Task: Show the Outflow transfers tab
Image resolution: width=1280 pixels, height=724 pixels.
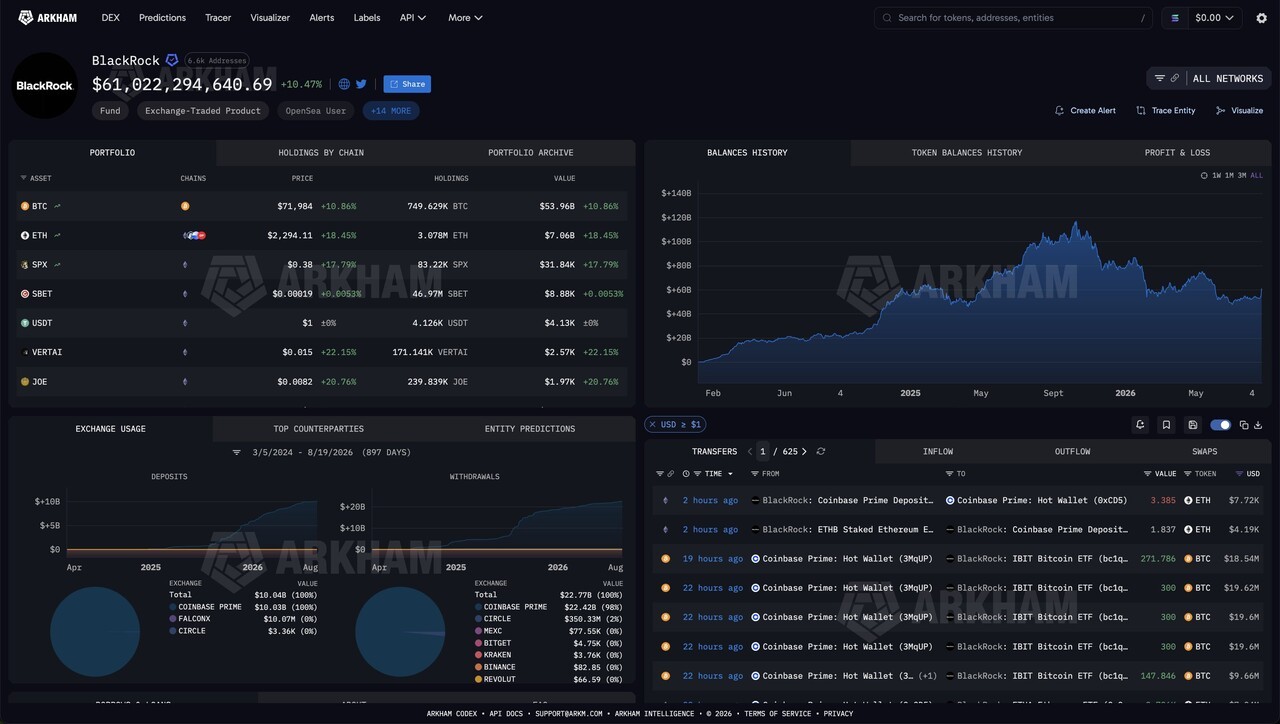Action: (x=1072, y=452)
